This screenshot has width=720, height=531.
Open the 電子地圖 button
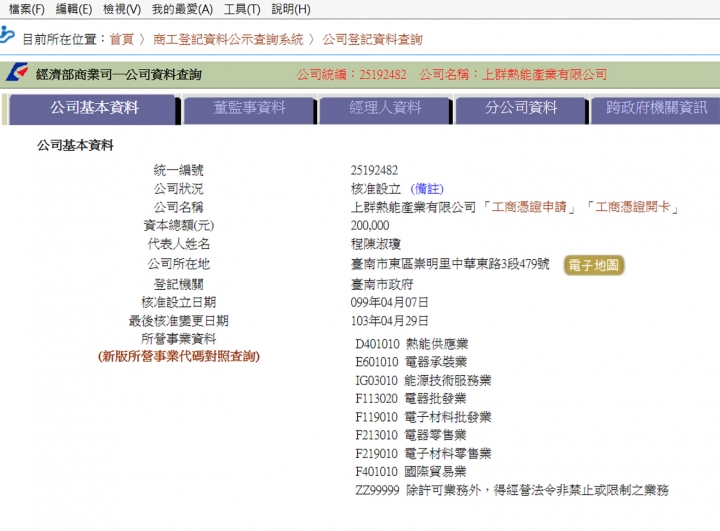pyautogui.click(x=594, y=265)
